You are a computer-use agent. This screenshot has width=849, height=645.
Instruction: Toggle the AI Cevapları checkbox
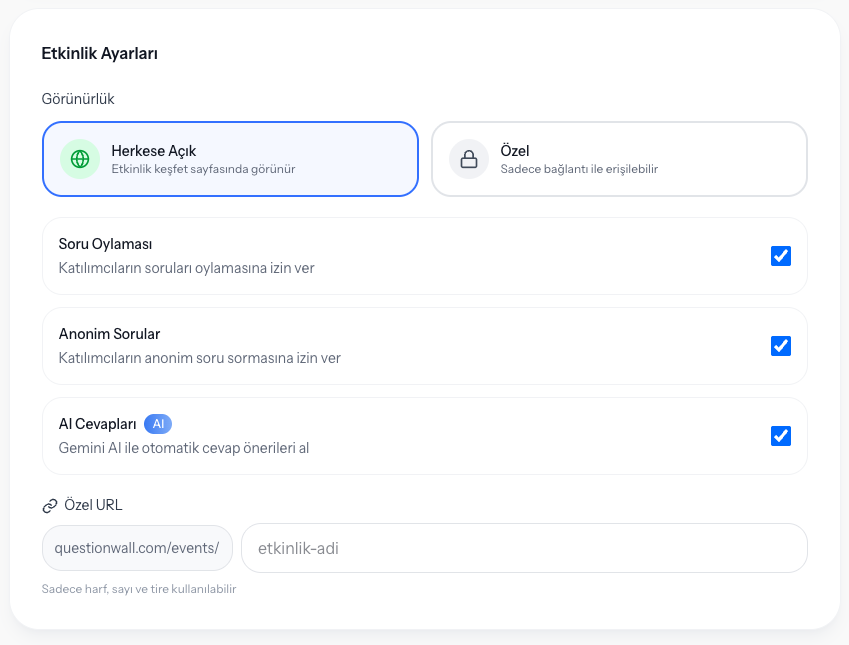pyautogui.click(x=781, y=436)
